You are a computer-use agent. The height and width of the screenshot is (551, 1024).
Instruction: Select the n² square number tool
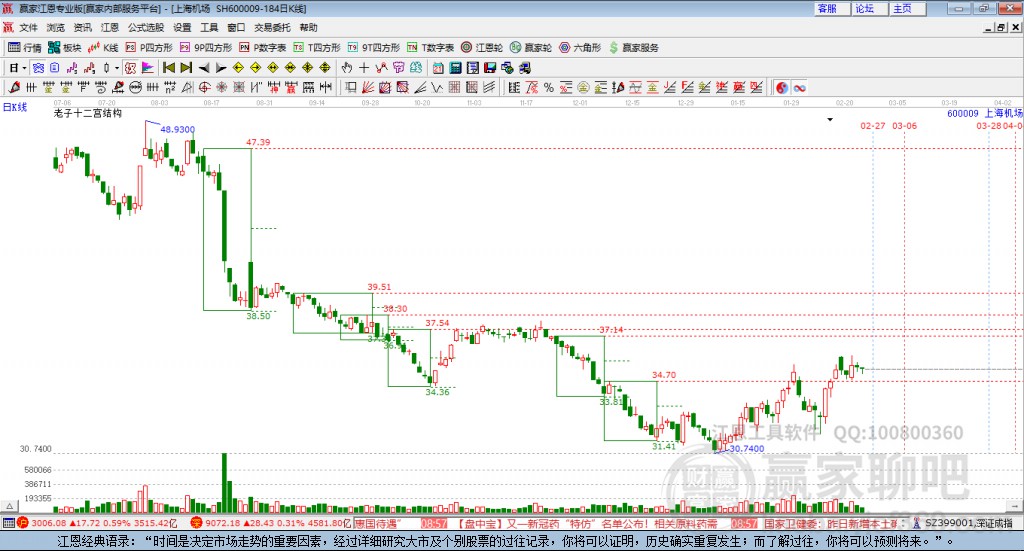point(170,87)
